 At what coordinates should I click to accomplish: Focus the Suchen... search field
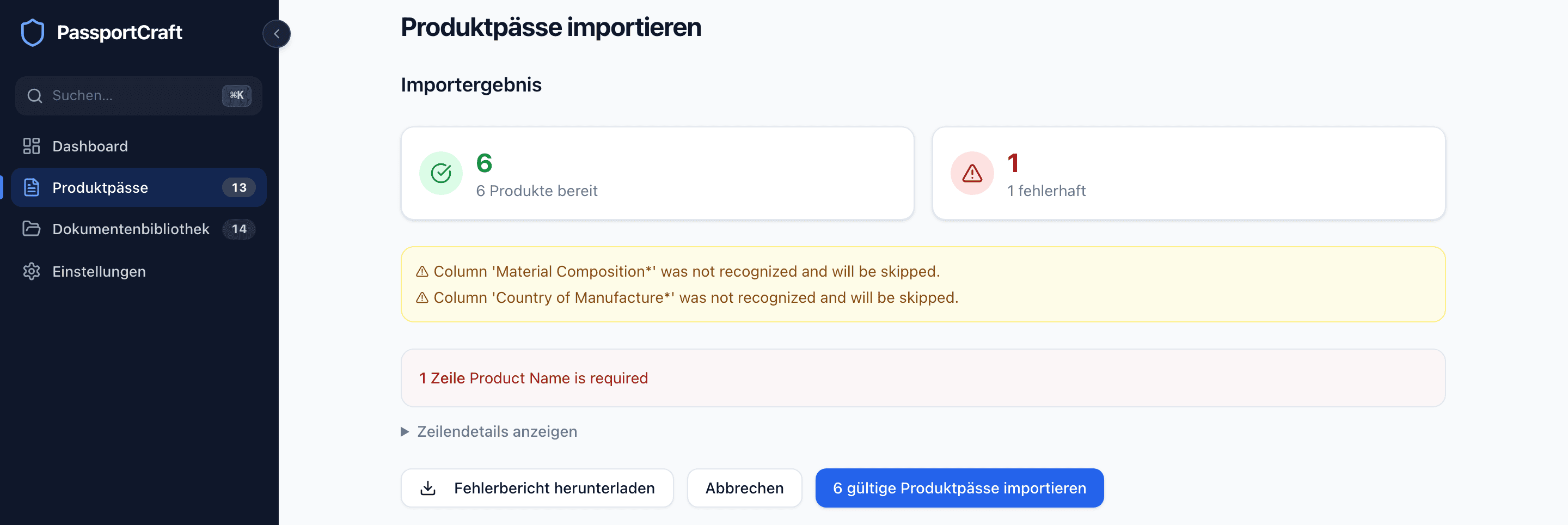pyautogui.click(x=139, y=96)
